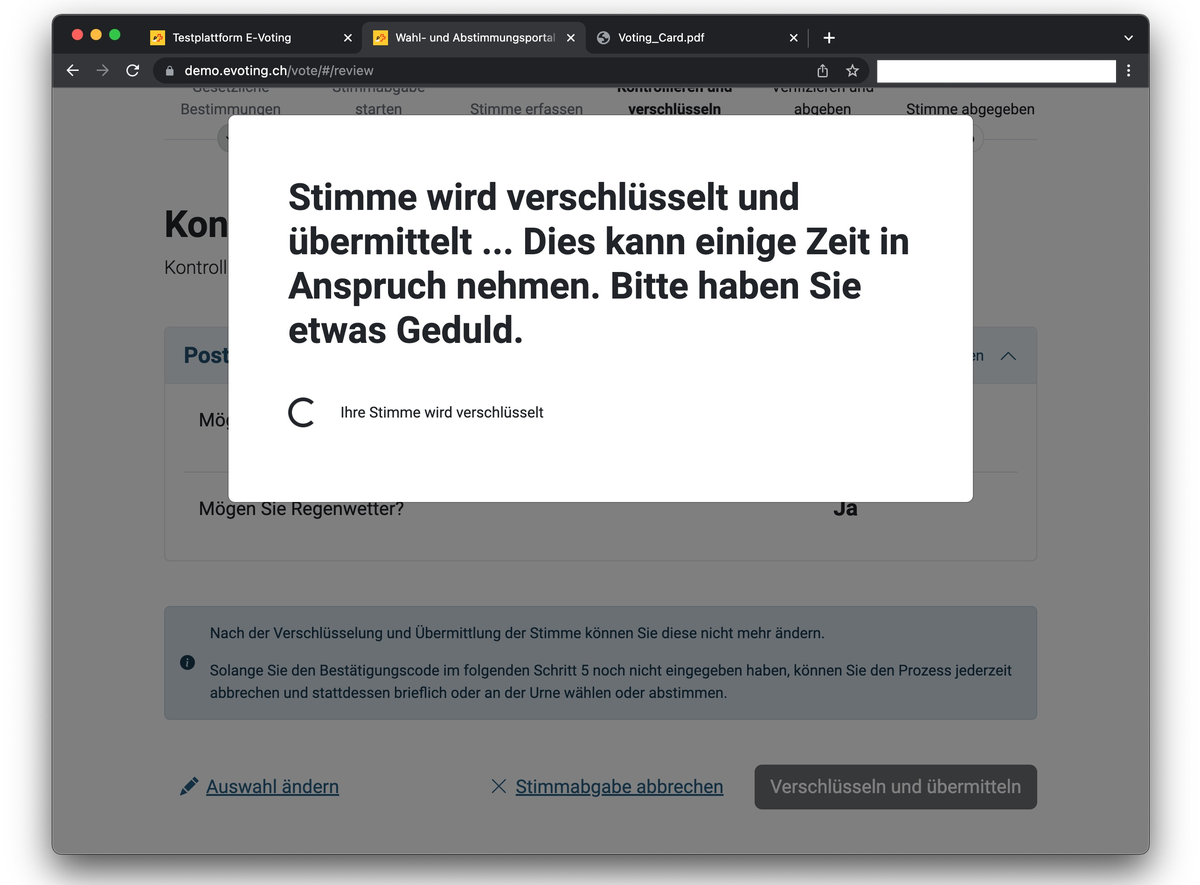Click the loading spinner in the dialog

coord(302,412)
